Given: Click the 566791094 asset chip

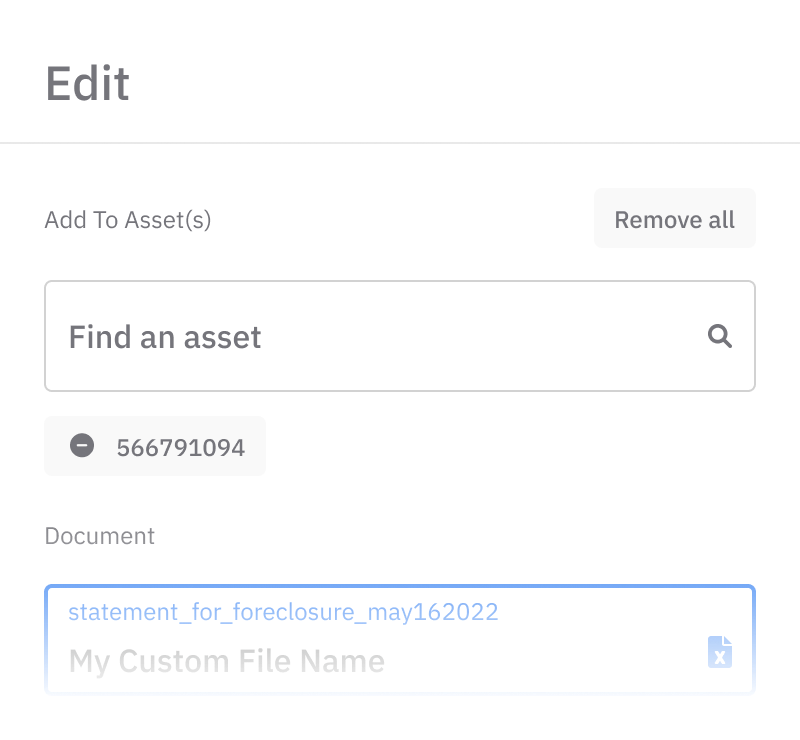Looking at the screenshot, I should coord(180,447).
